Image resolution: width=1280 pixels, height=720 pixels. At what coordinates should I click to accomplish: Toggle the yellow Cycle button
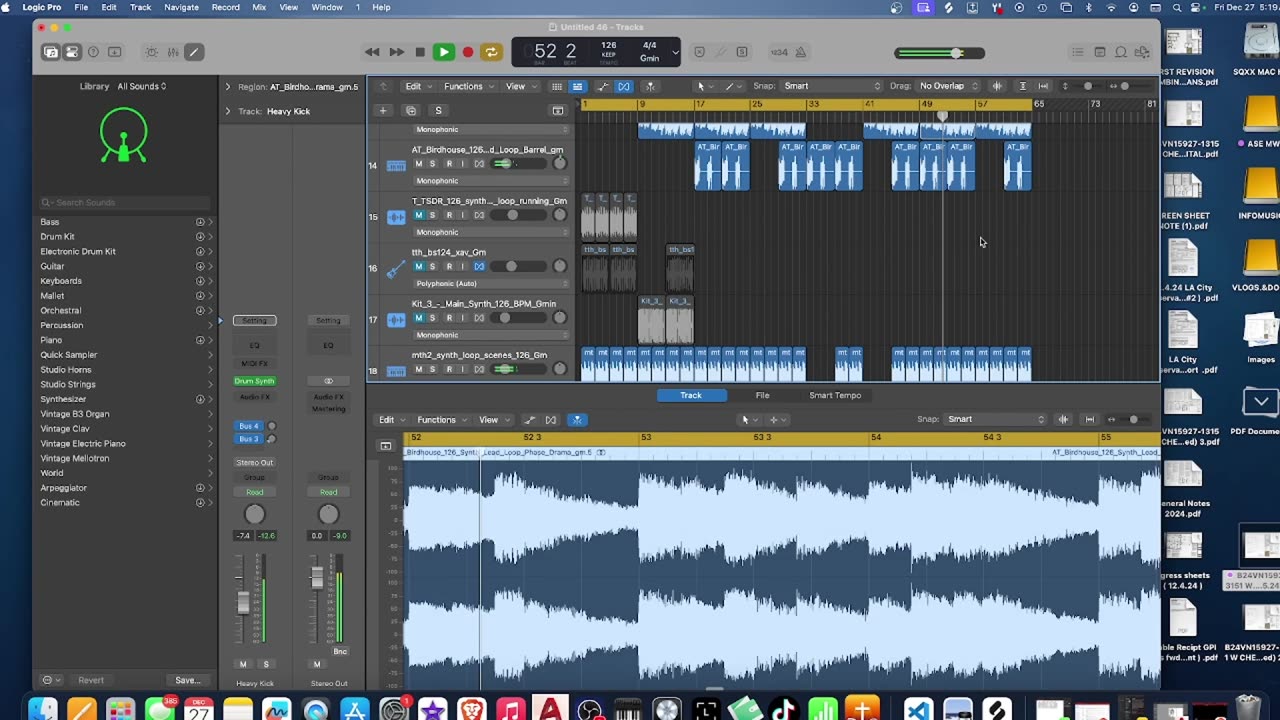(x=491, y=52)
